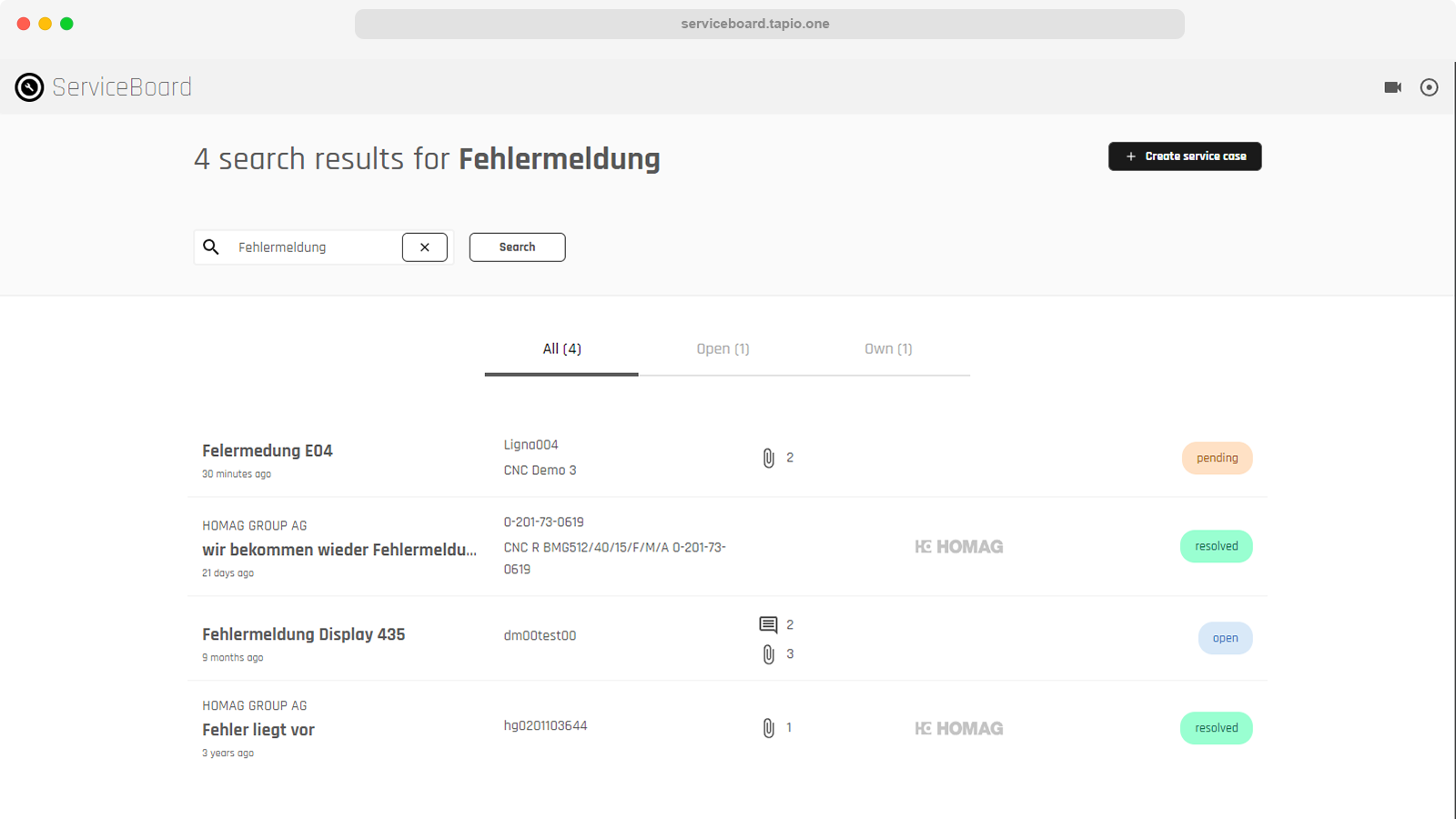Open the video camera icon in header
1456x819 pixels.
(1392, 87)
